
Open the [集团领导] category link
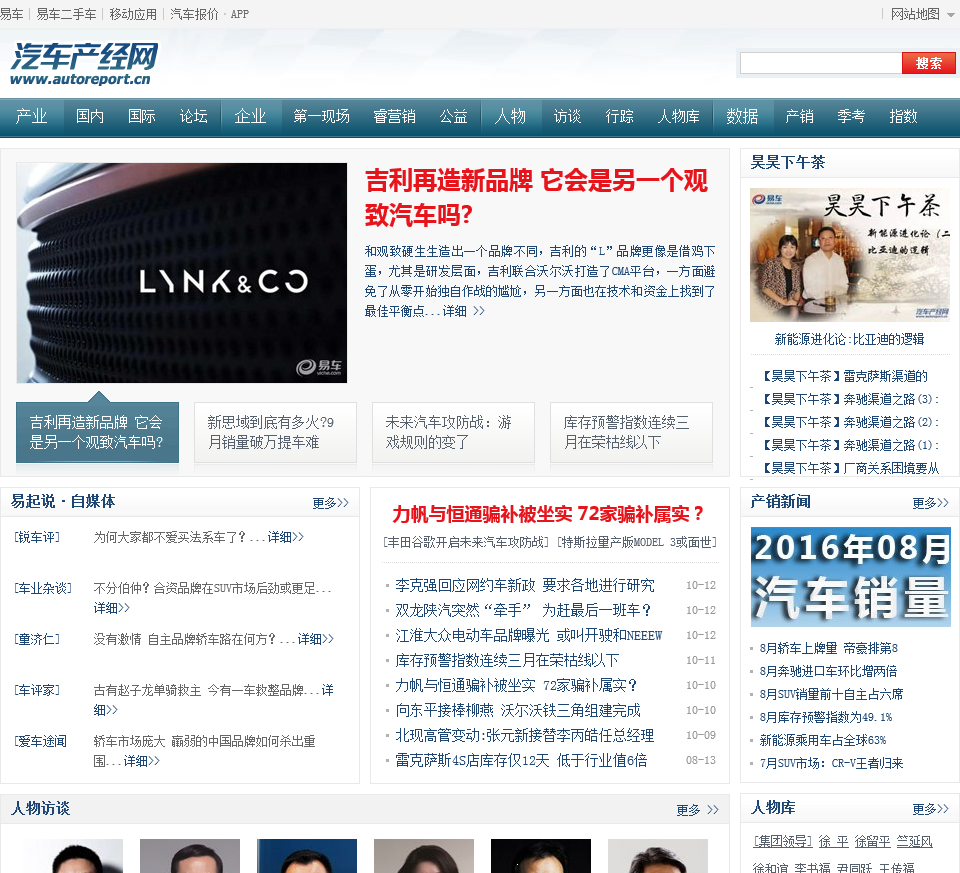tap(782, 842)
